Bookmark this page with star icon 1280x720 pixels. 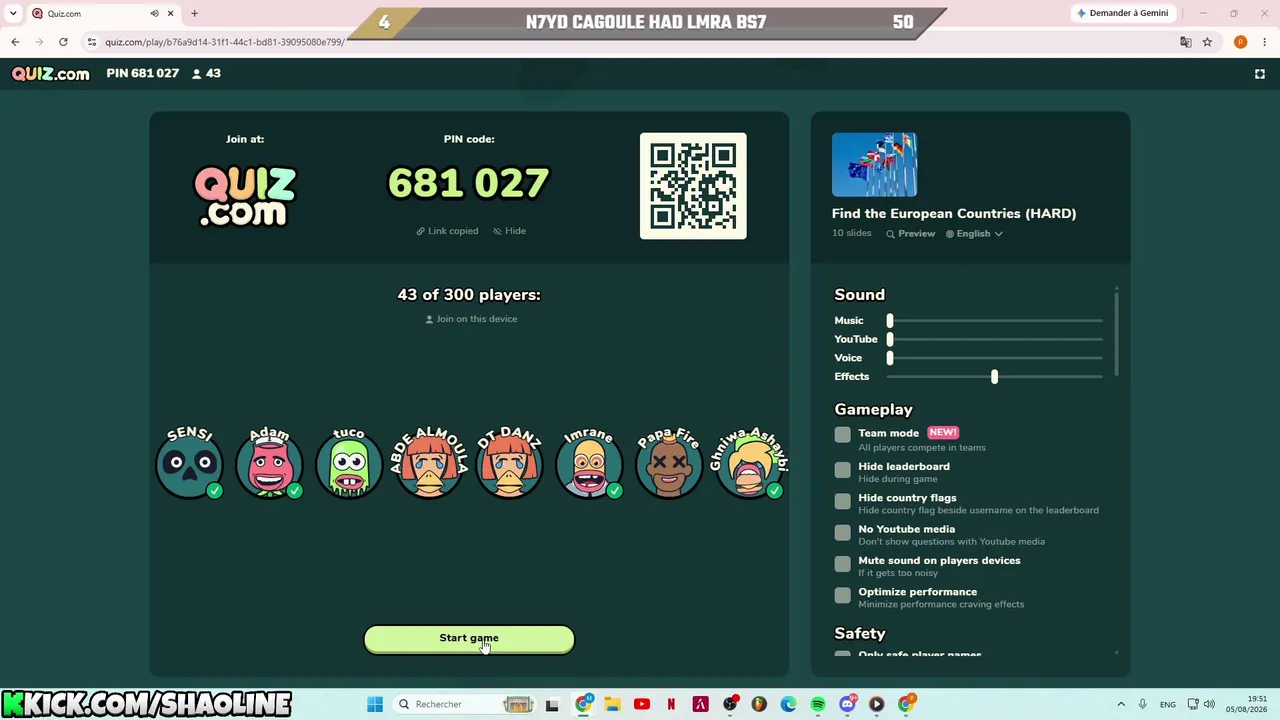click(x=1207, y=42)
